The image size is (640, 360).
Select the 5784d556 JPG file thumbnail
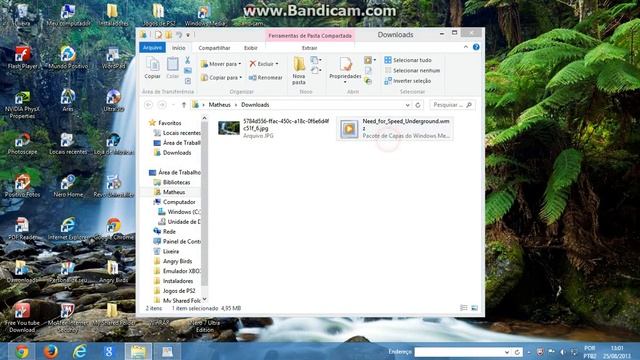coord(229,128)
